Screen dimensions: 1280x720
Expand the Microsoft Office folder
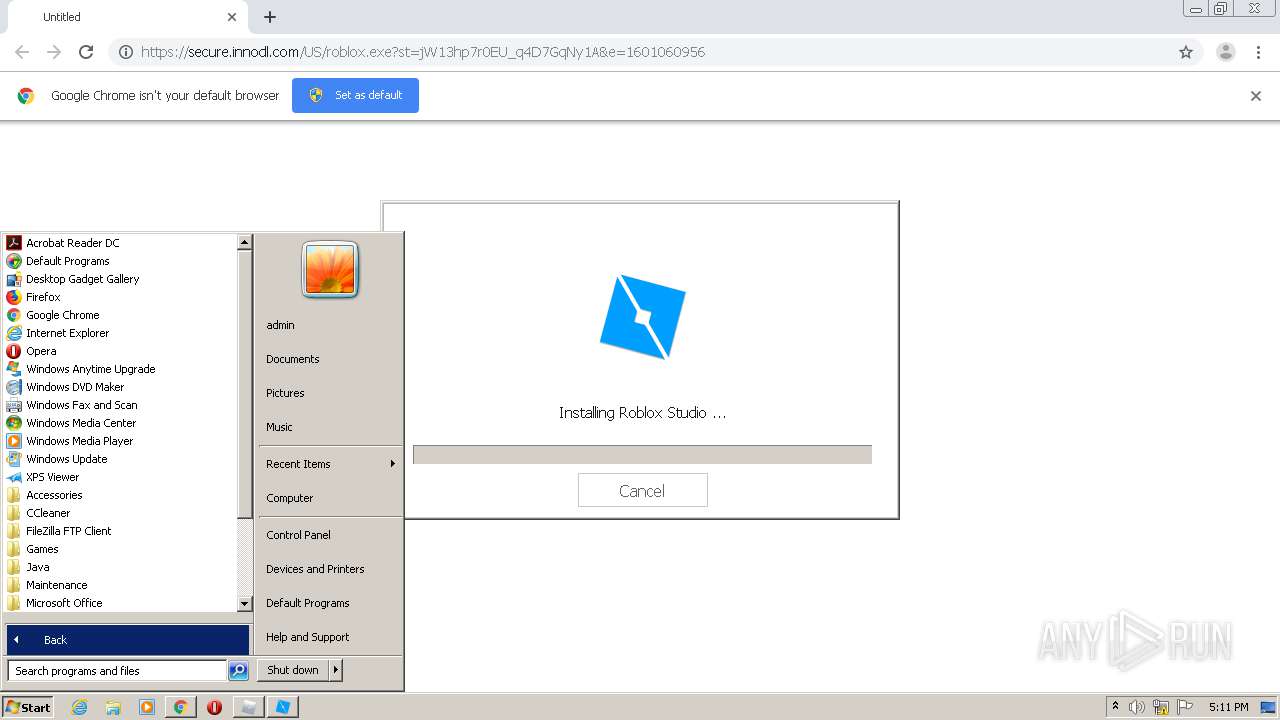(x=55, y=603)
